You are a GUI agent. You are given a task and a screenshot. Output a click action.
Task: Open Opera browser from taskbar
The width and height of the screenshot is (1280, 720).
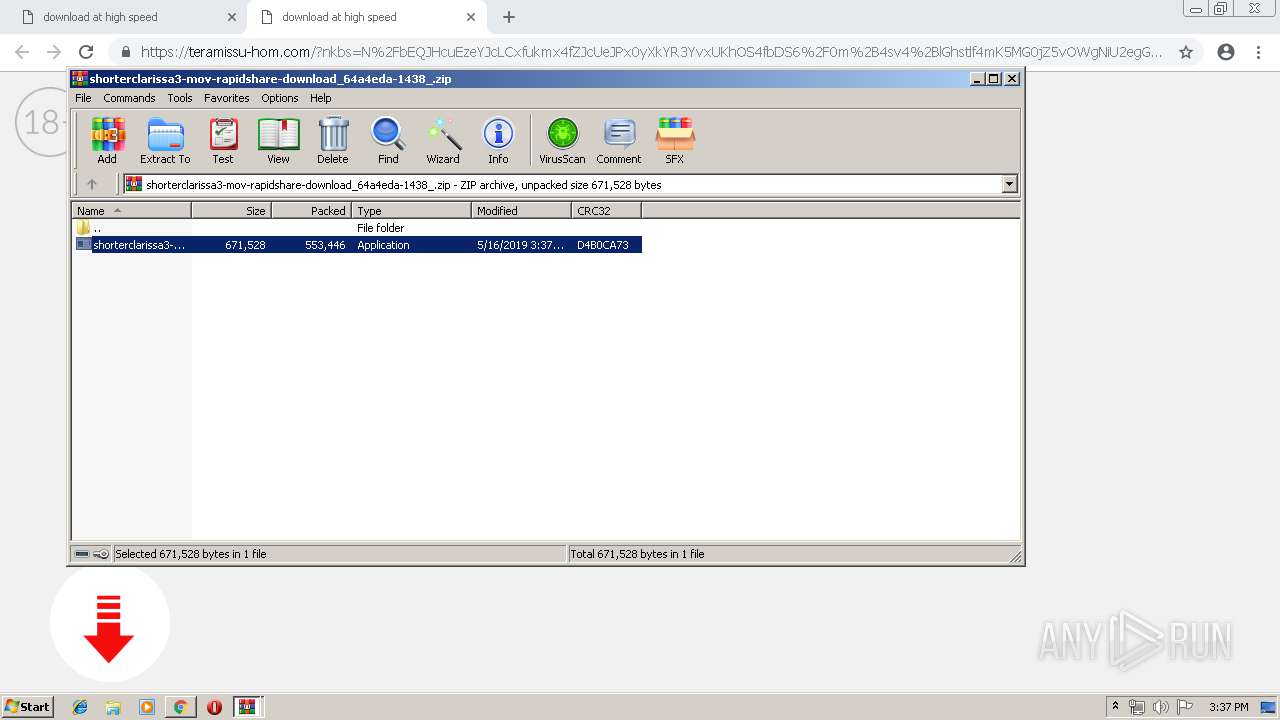(214, 707)
